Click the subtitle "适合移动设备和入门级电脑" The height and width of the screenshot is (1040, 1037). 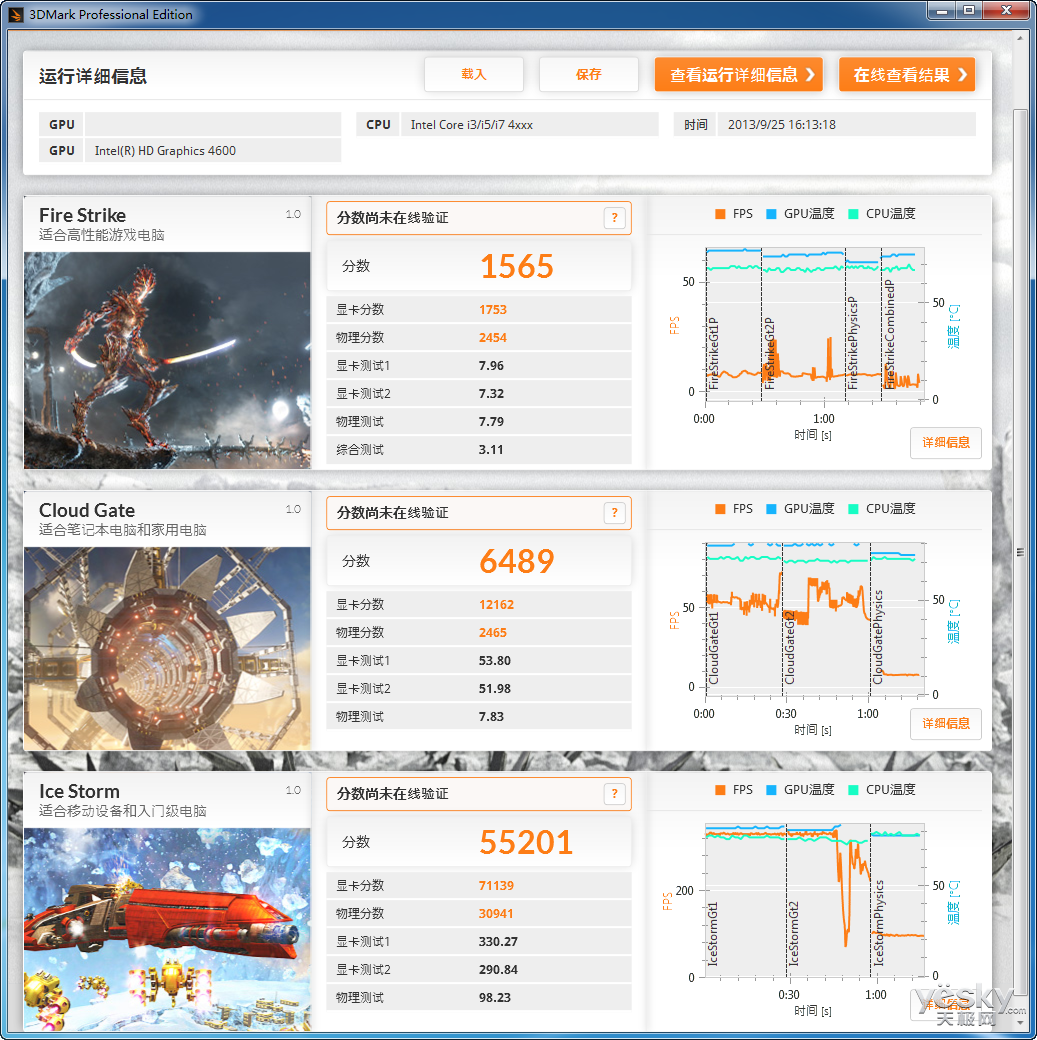[x=123, y=811]
